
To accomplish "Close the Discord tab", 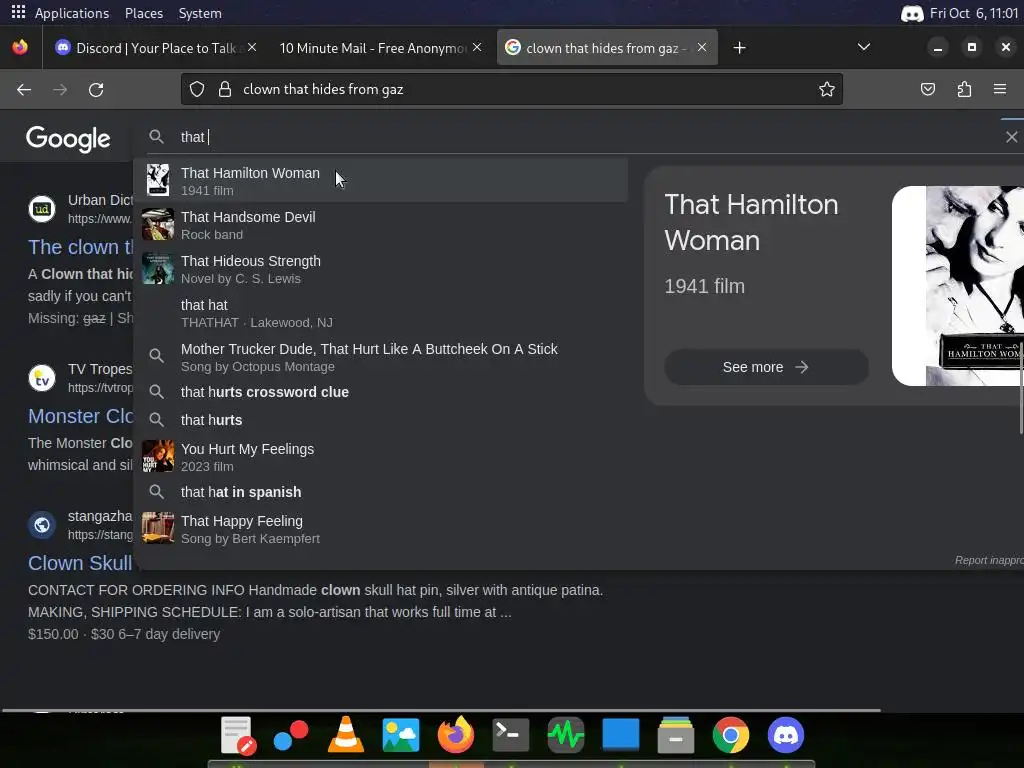I will click(x=252, y=48).
